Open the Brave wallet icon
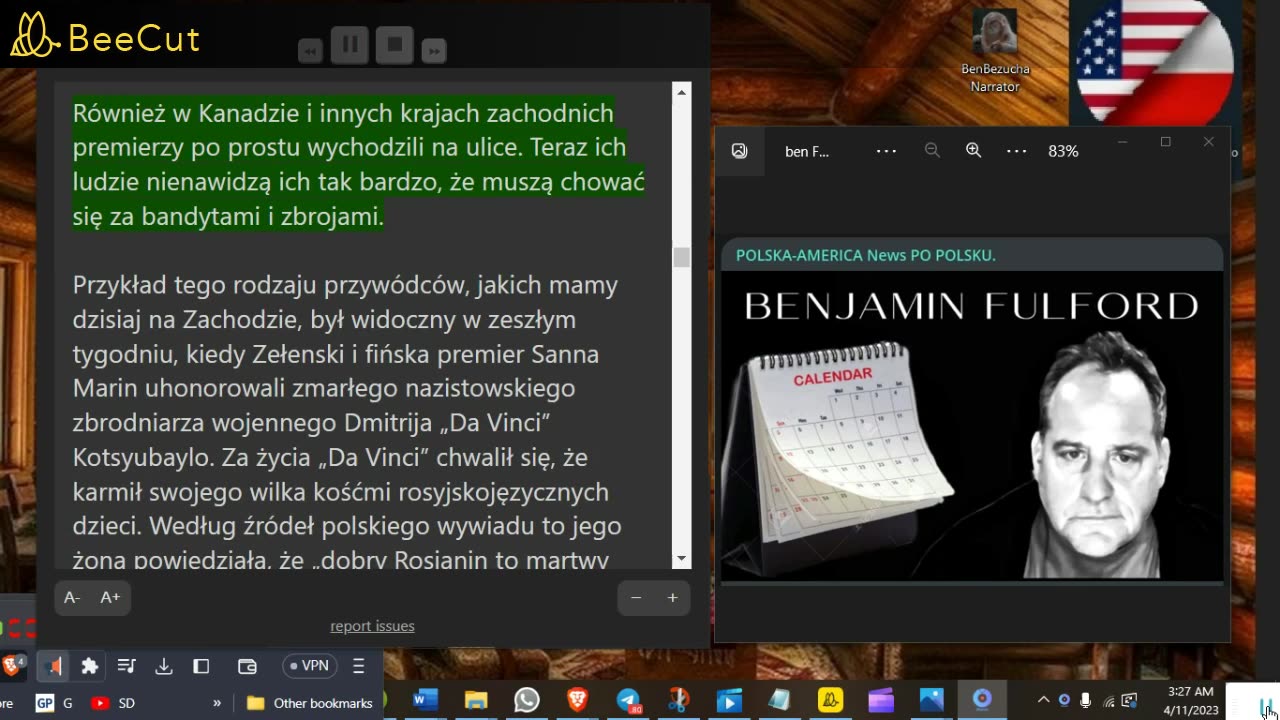The width and height of the screenshot is (1280, 720). pyautogui.click(x=247, y=666)
